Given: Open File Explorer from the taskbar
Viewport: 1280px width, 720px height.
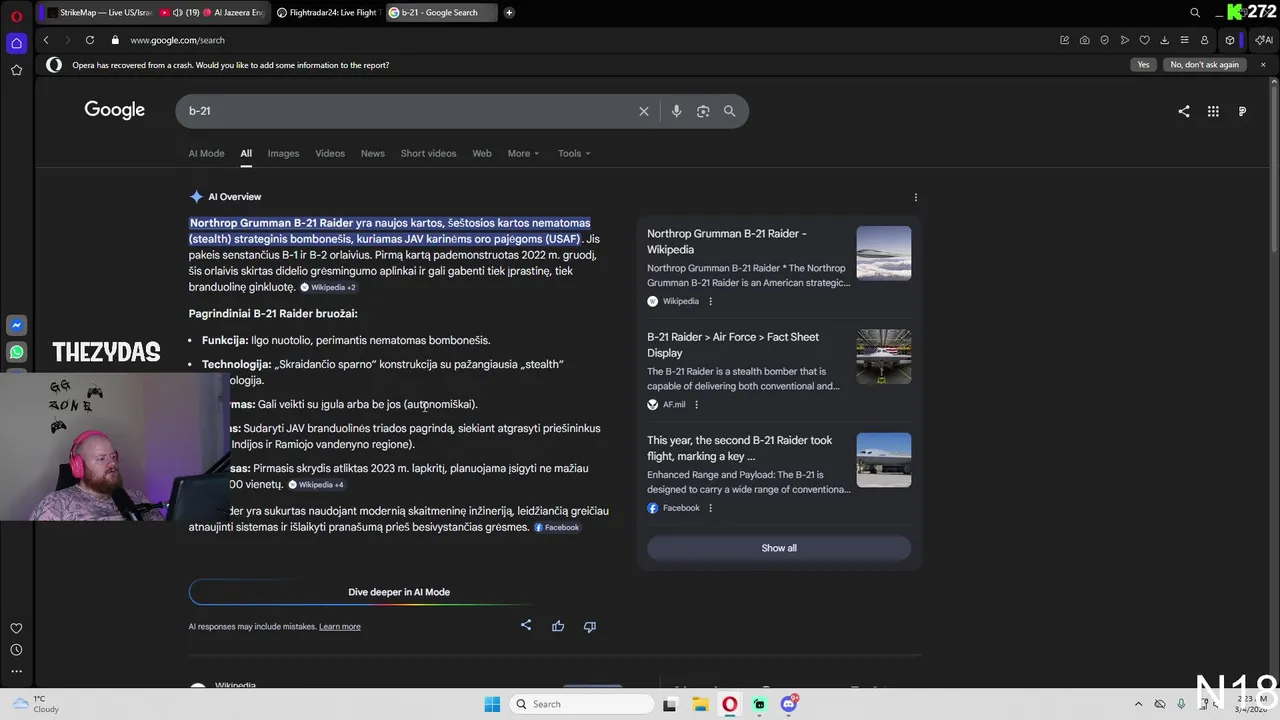Looking at the screenshot, I should click(700, 704).
